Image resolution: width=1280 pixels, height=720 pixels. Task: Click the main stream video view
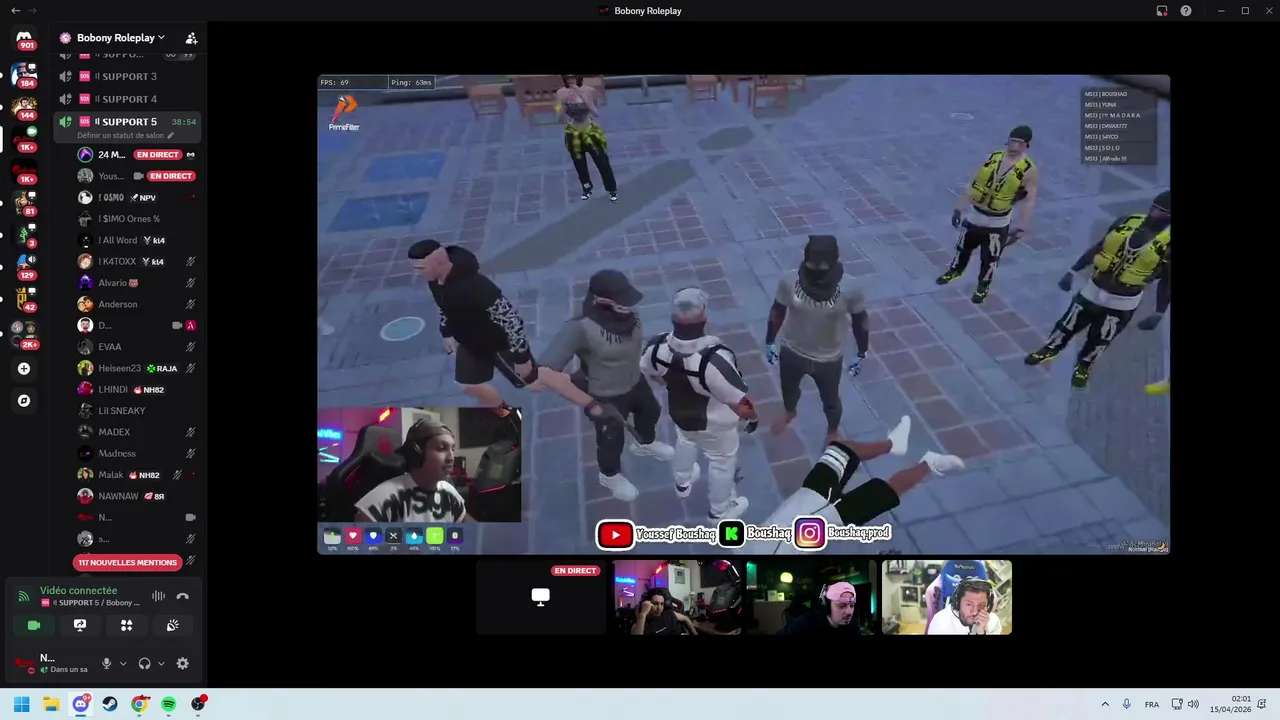[x=743, y=314]
